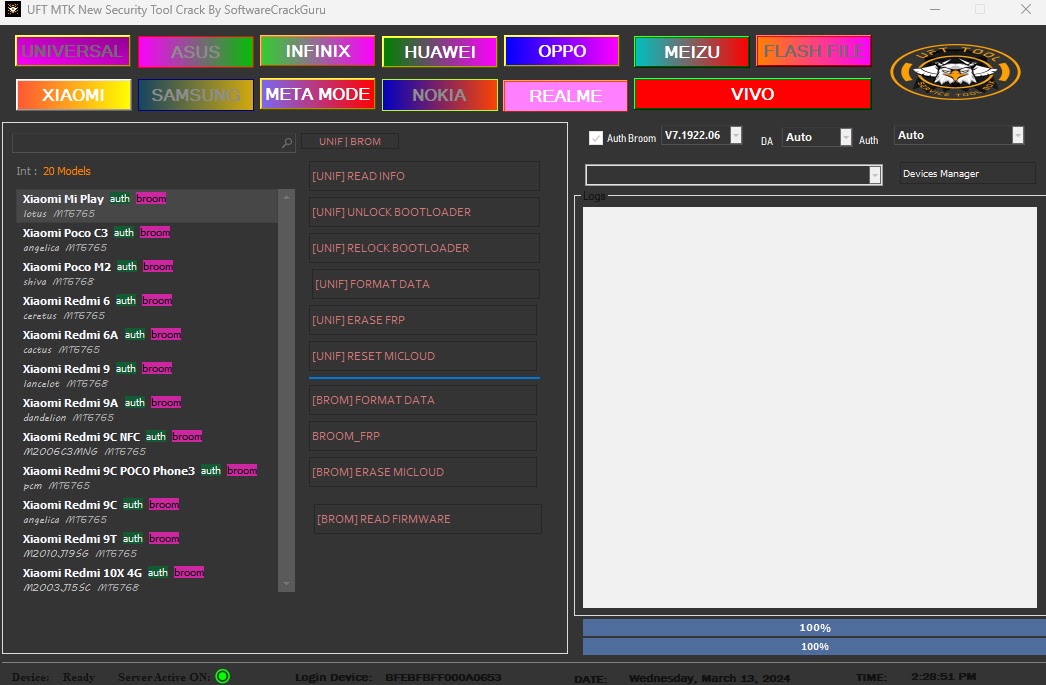Select Xiaomi Redmi 9C POCO Phone3 model
This screenshot has height=685, width=1046.
(147, 478)
